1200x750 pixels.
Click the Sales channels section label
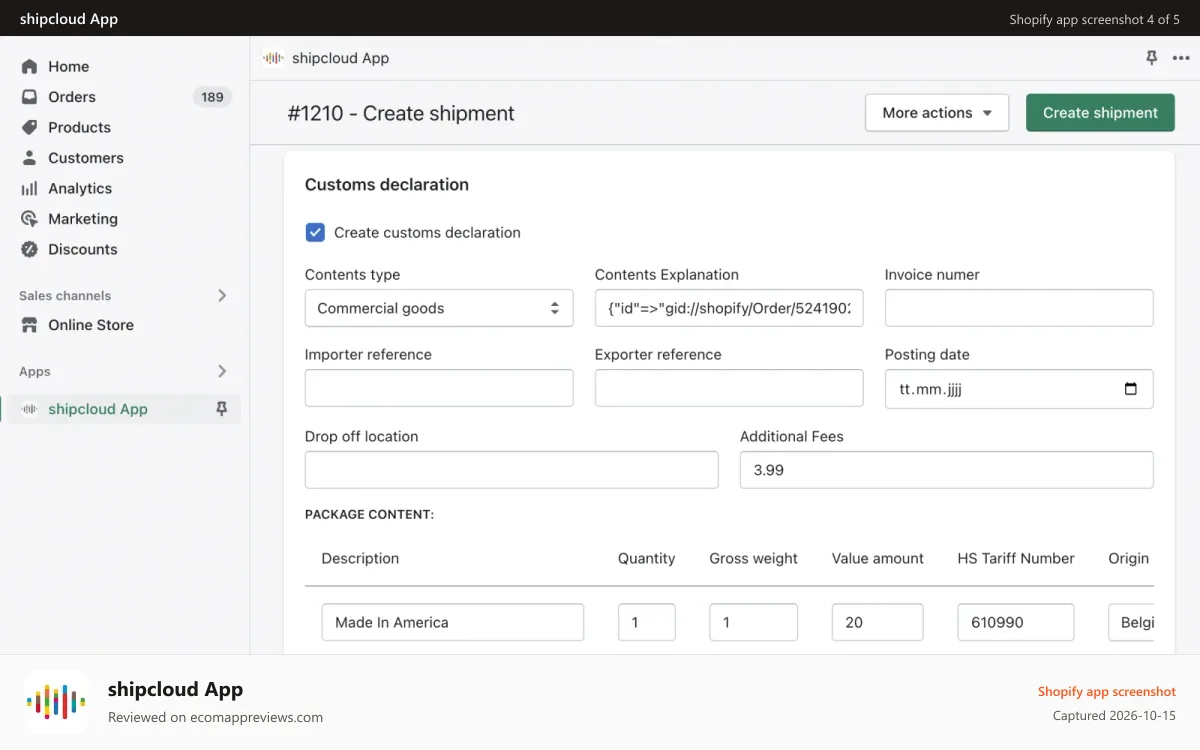65,296
